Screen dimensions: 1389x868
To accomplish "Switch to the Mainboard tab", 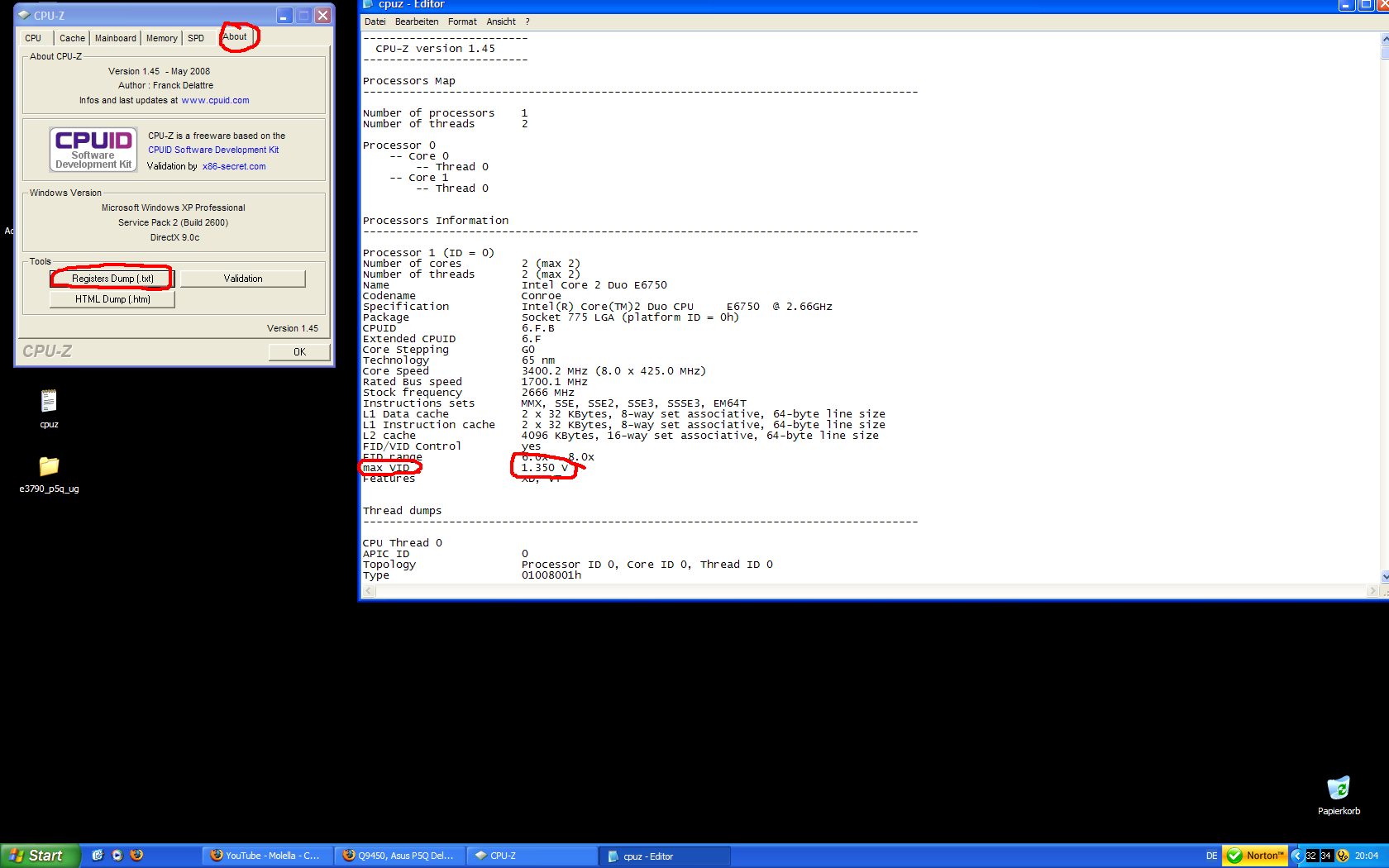I will click(115, 38).
